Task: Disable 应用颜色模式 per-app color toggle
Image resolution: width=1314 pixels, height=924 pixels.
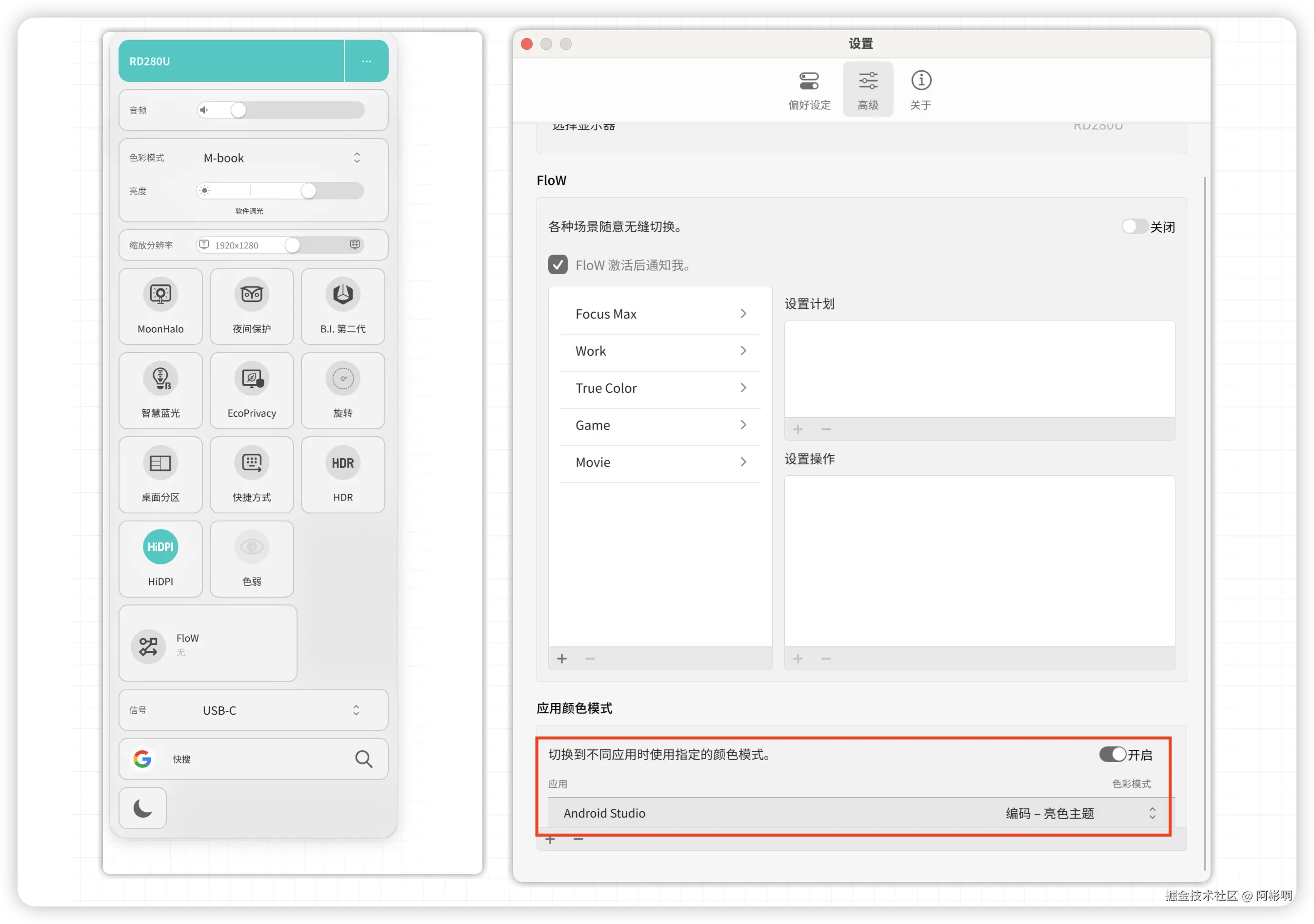Action: pyautogui.click(x=1113, y=755)
